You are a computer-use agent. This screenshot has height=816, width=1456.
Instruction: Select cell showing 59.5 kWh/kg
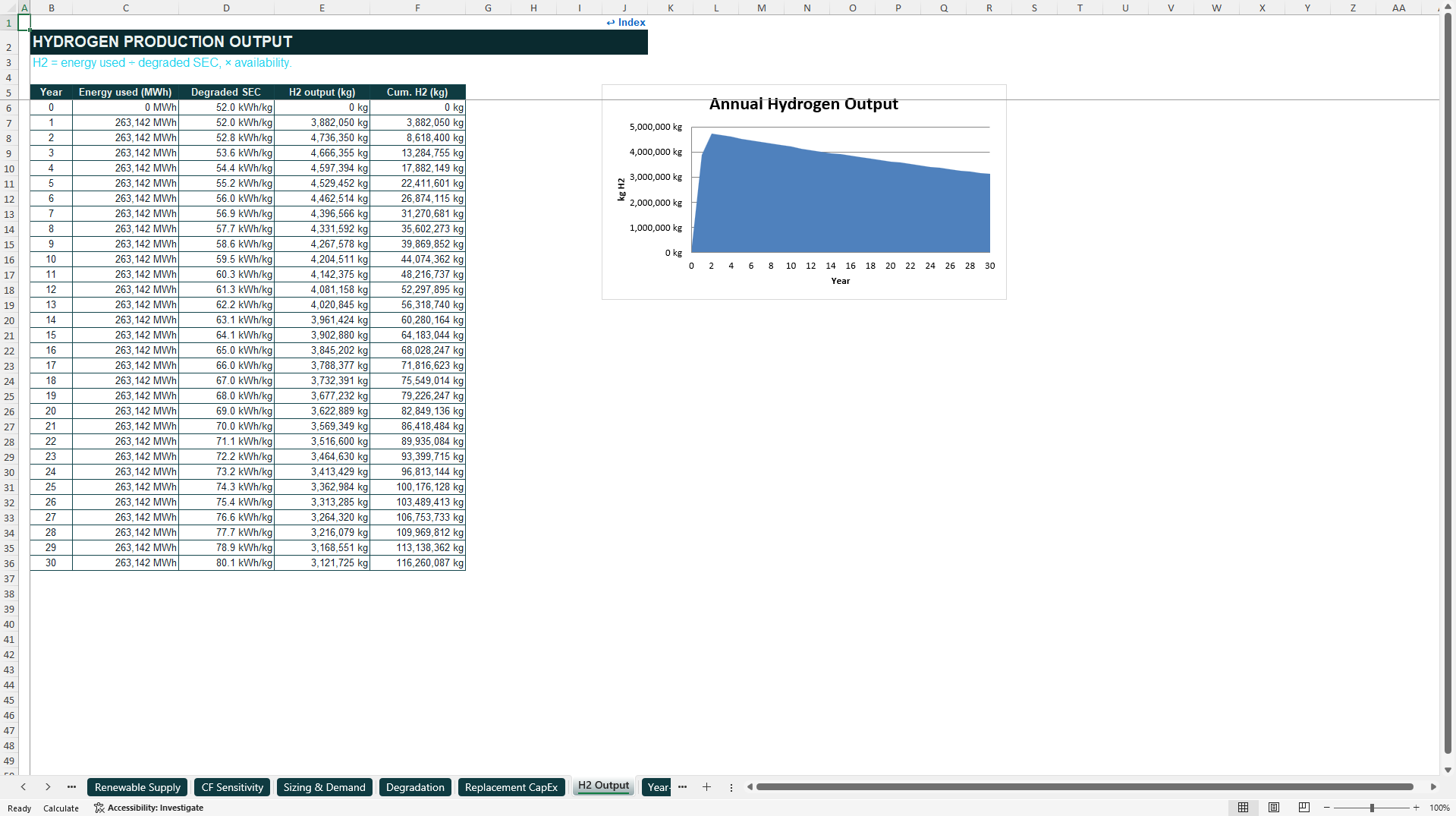tap(226, 259)
